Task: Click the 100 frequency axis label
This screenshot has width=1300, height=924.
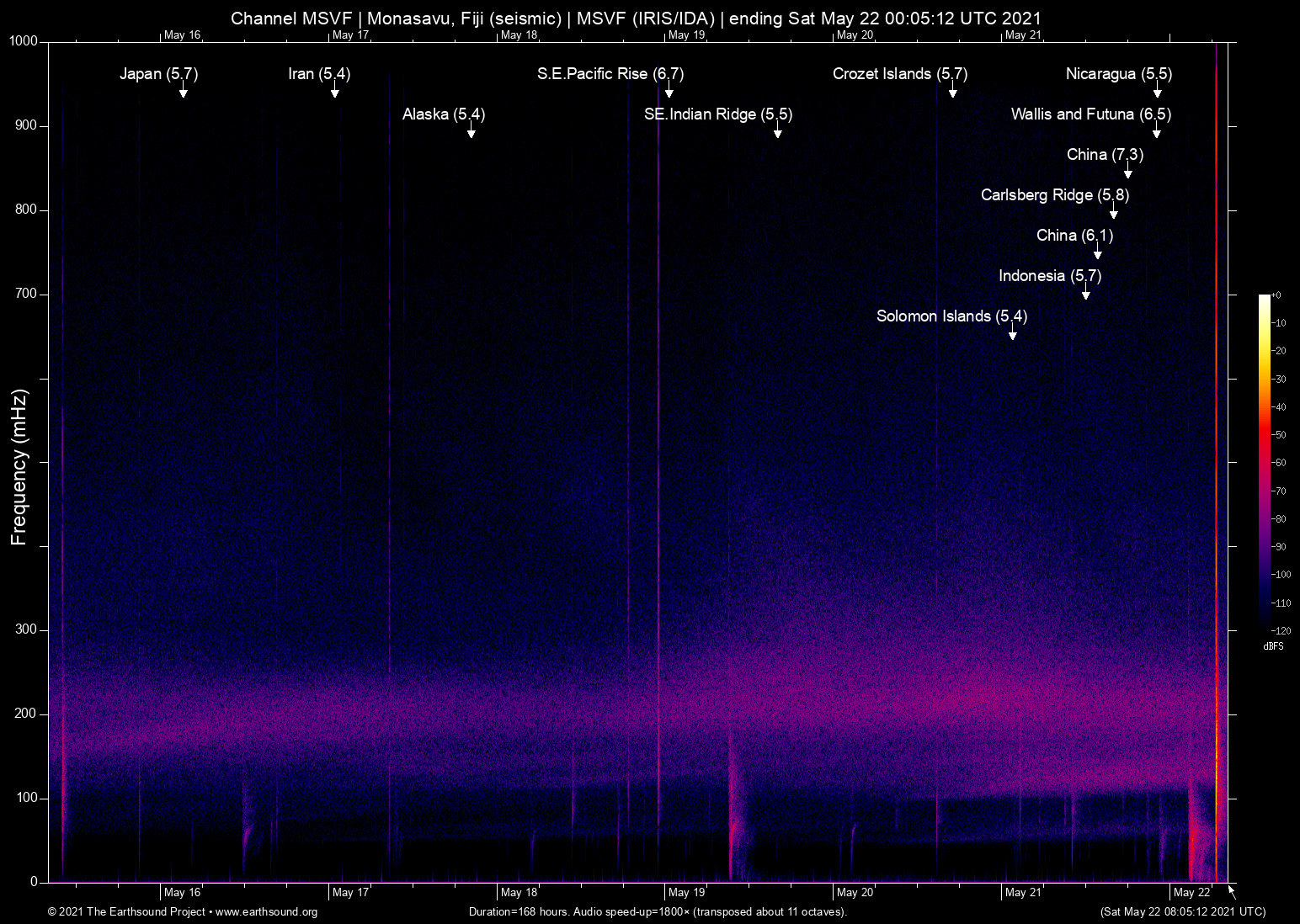Action: [27, 798]
